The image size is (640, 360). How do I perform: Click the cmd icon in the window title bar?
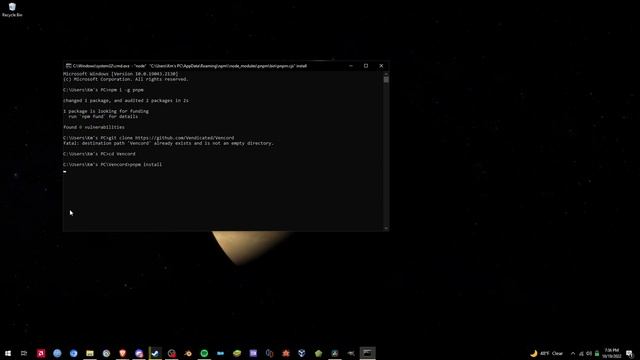click(68, 66)
